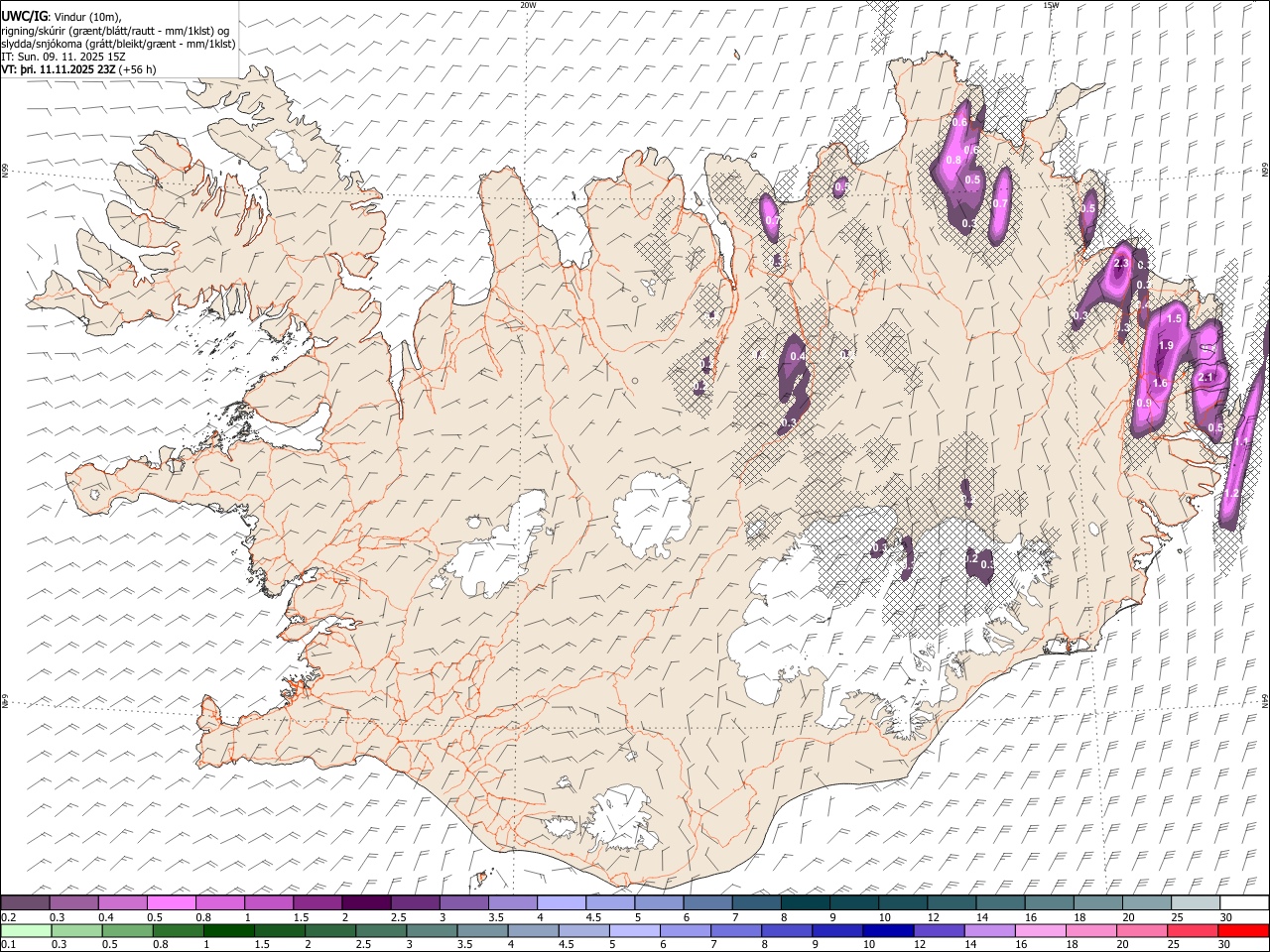This screenshot has width=1270, height=952.
Task: Click the 'Vindur (10m)' header text
Action: (x=86, y=17)
